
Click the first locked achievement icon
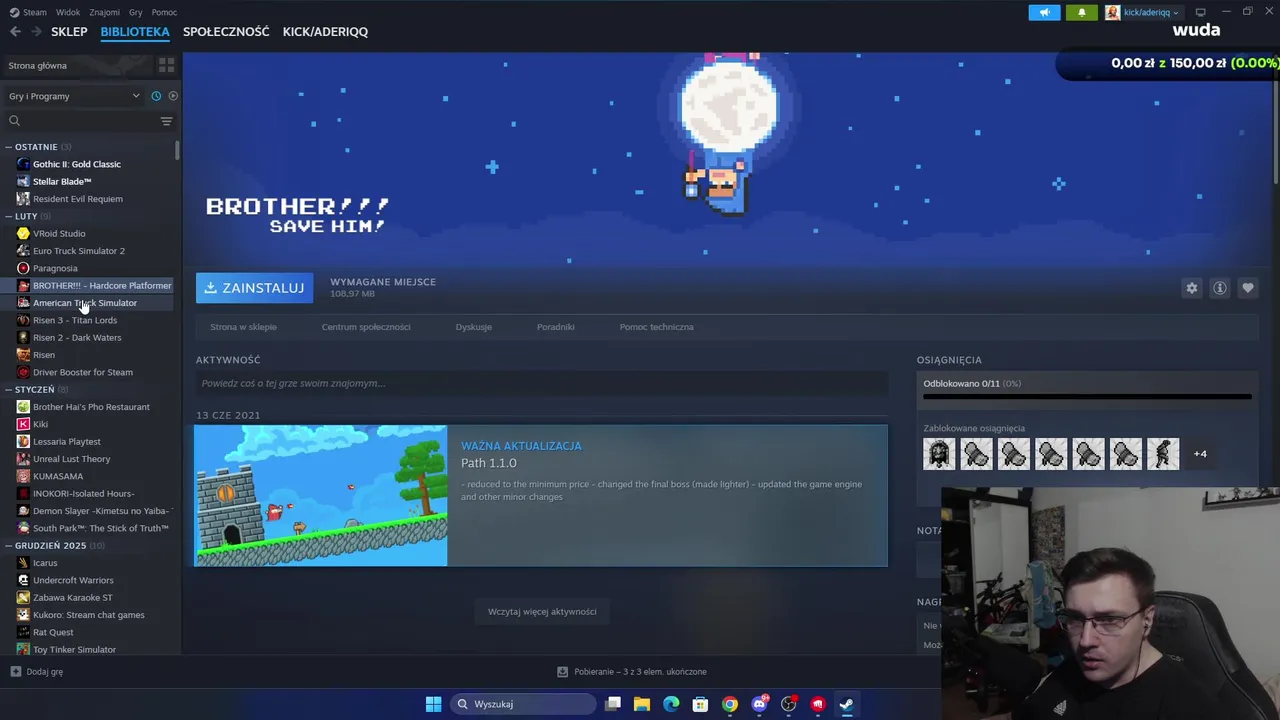[939, 454]
